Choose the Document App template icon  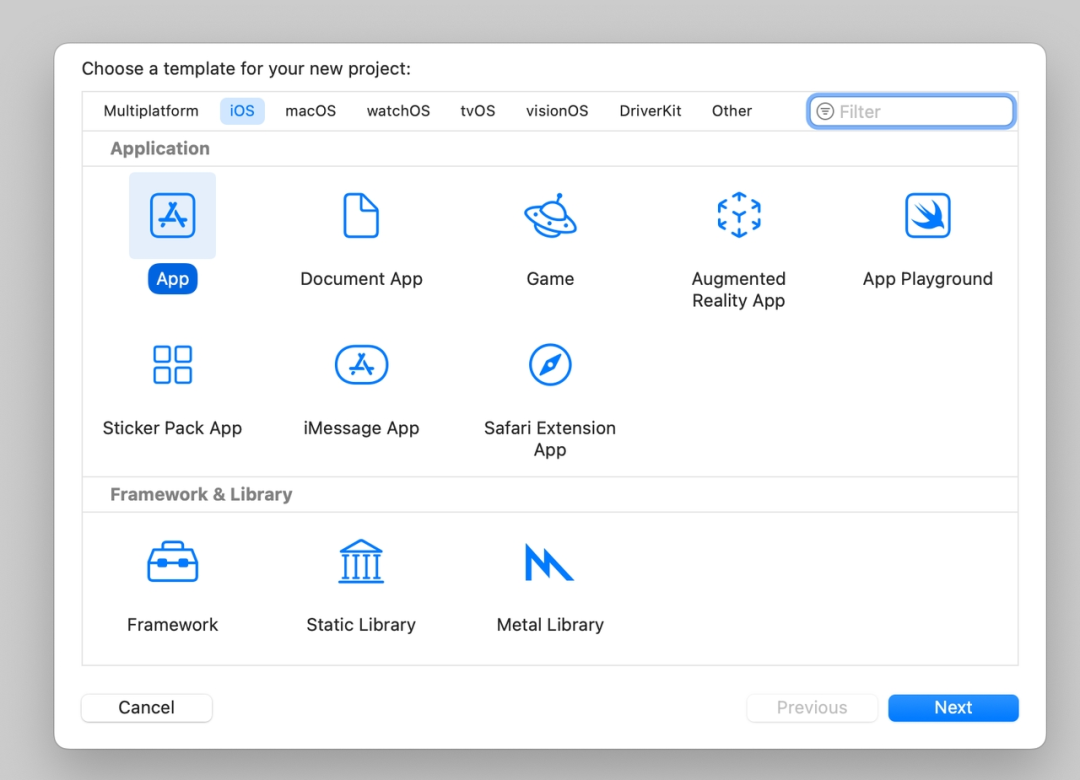coord(361,216)
